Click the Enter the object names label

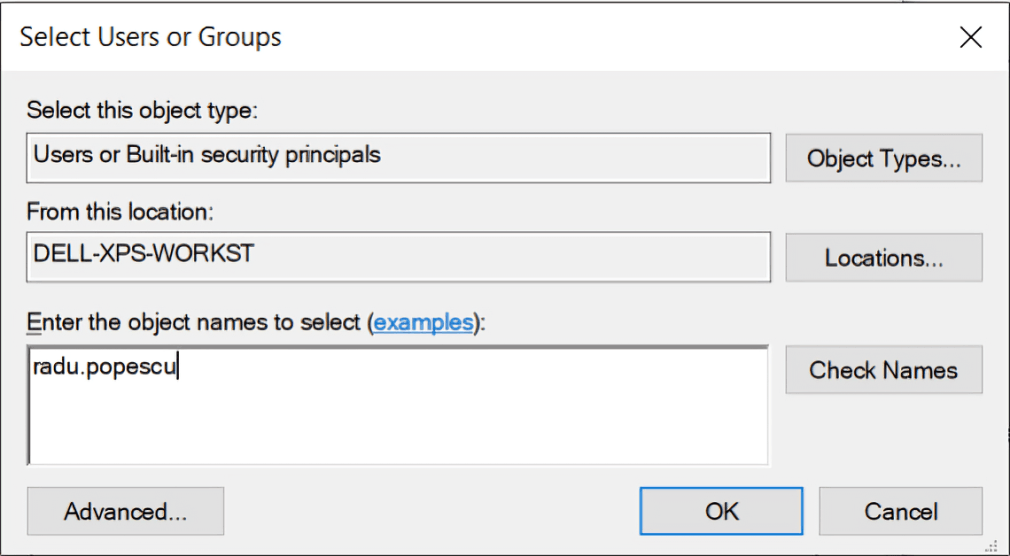[256, 322]
